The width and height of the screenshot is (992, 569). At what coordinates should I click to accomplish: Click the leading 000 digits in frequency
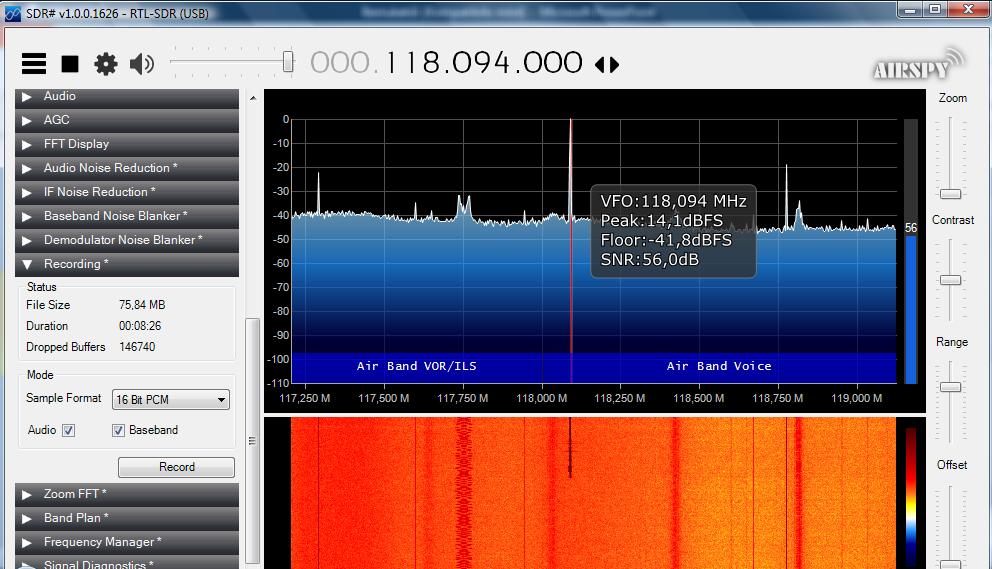[x=340, y=63]
